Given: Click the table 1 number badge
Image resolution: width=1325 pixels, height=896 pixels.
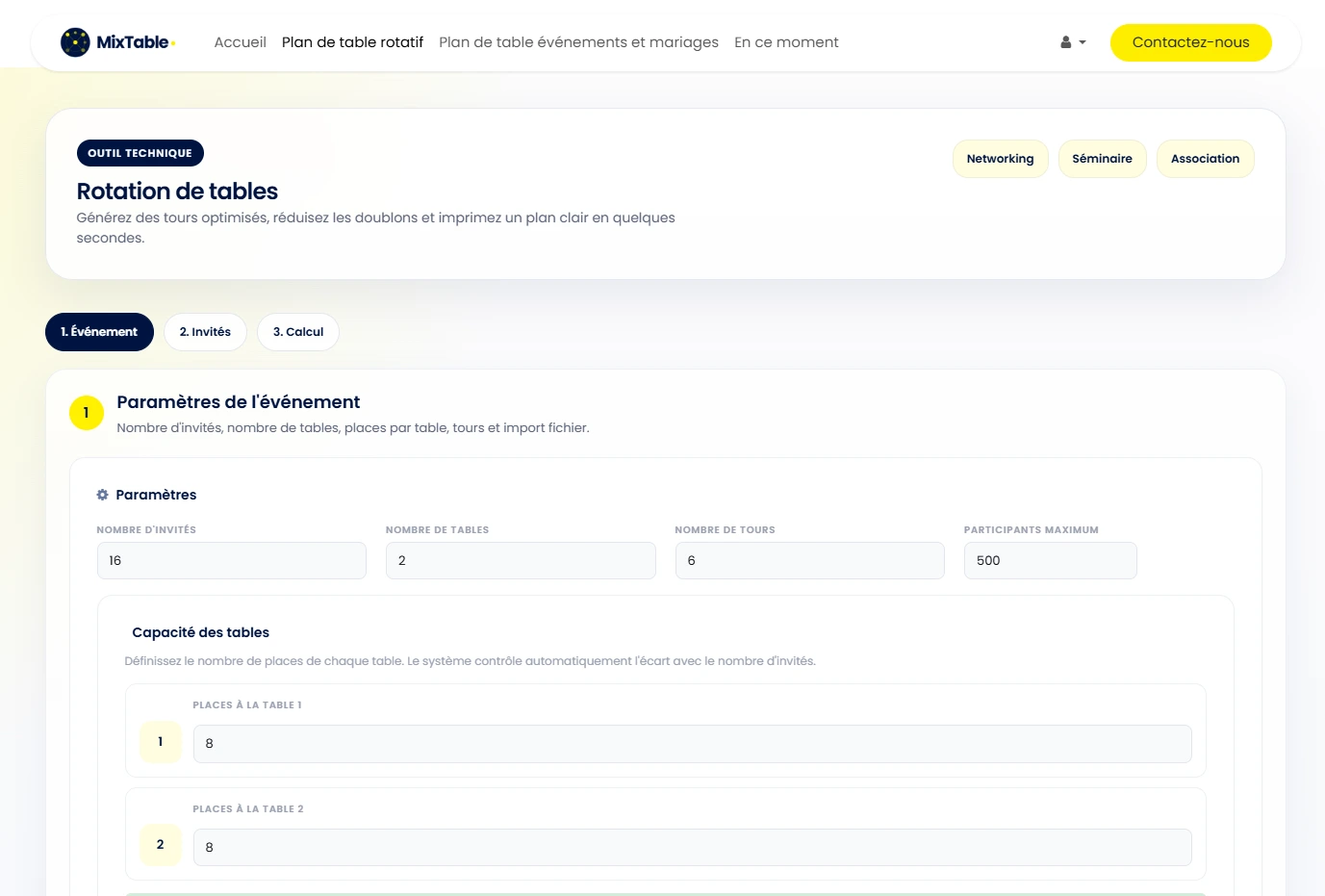Looking at the screenshot, I should 161,742.
